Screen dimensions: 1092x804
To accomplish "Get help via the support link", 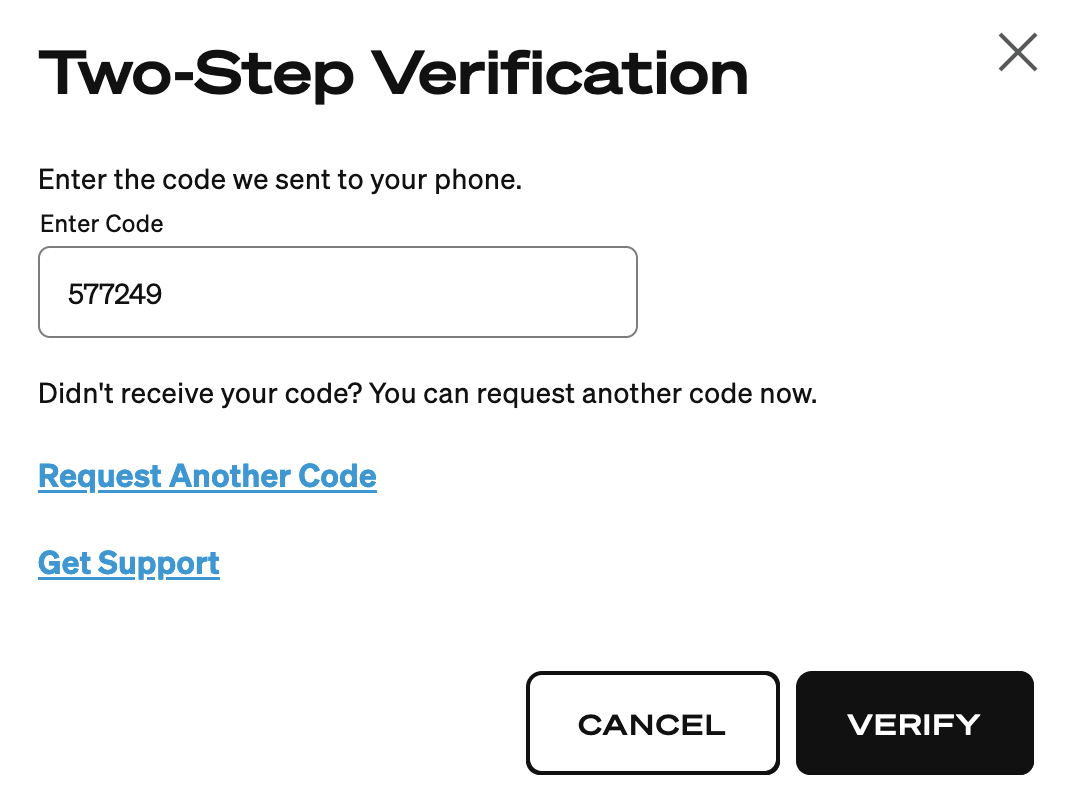I will point(128,562).
